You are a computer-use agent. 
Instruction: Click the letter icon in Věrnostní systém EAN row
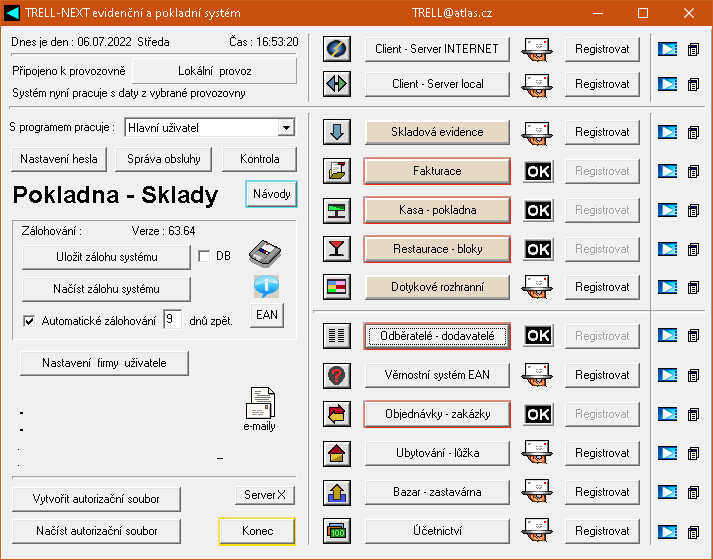[537, 375]
